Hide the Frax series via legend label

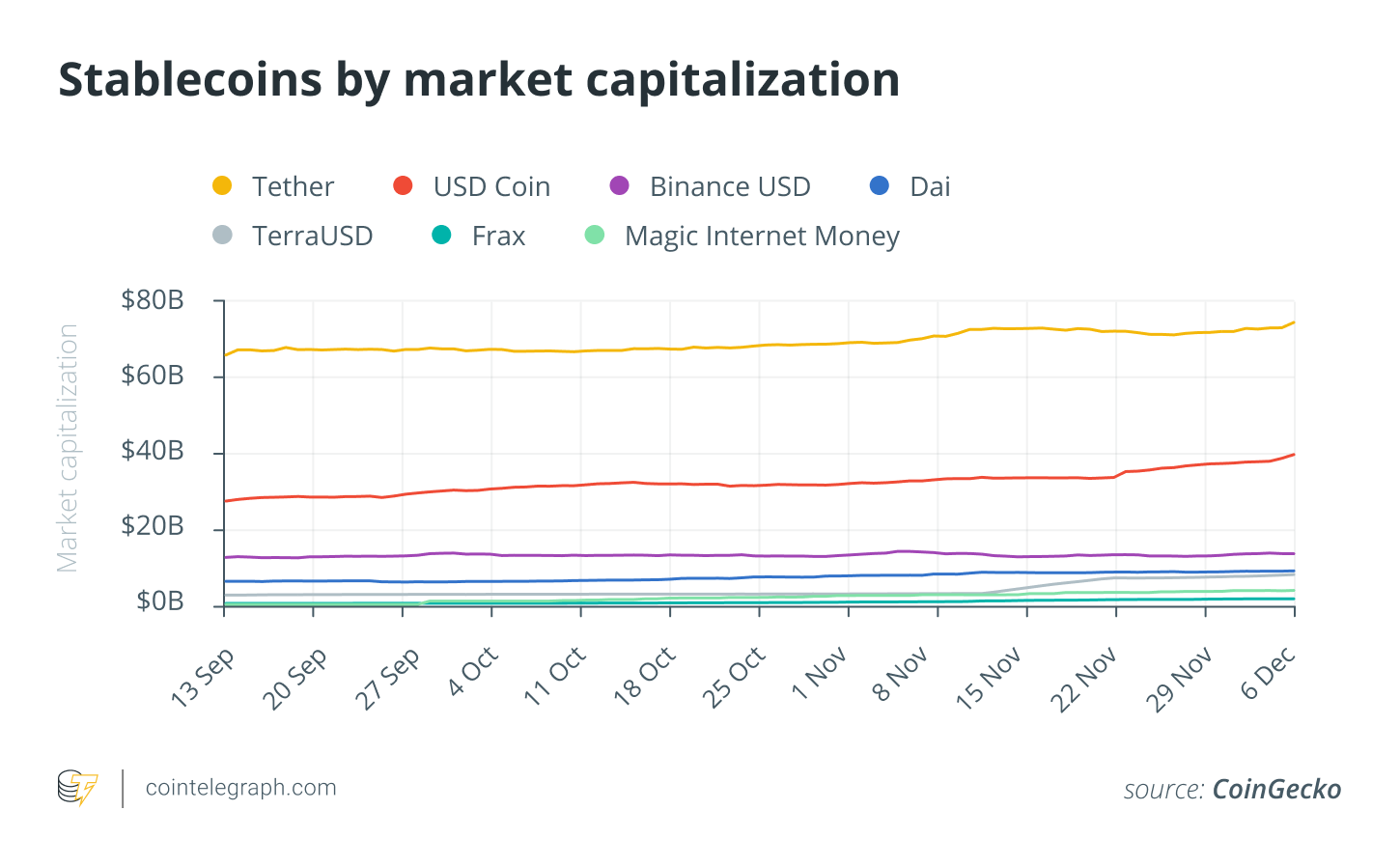click(498, 236)
